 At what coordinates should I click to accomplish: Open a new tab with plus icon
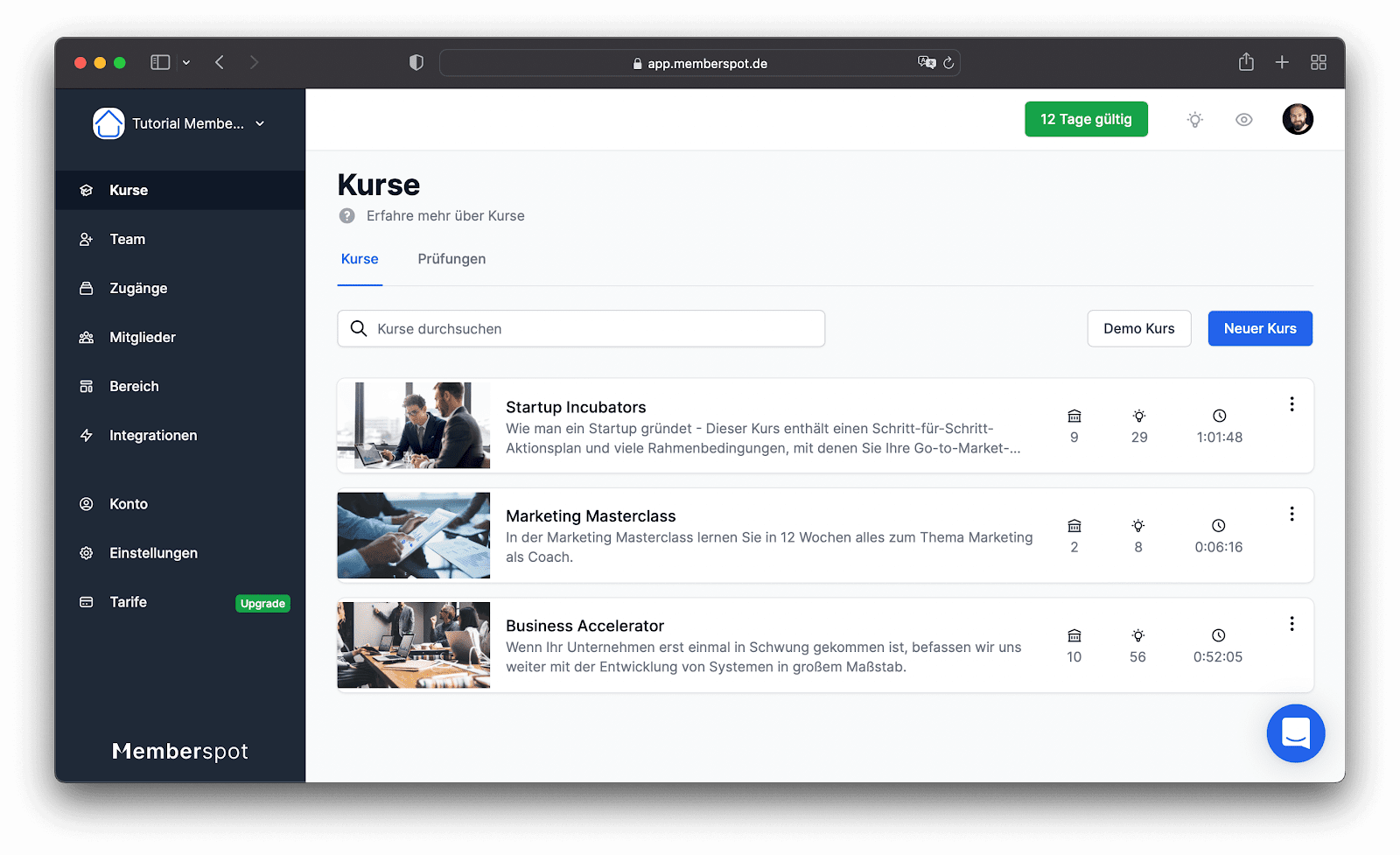[1282, 62]
